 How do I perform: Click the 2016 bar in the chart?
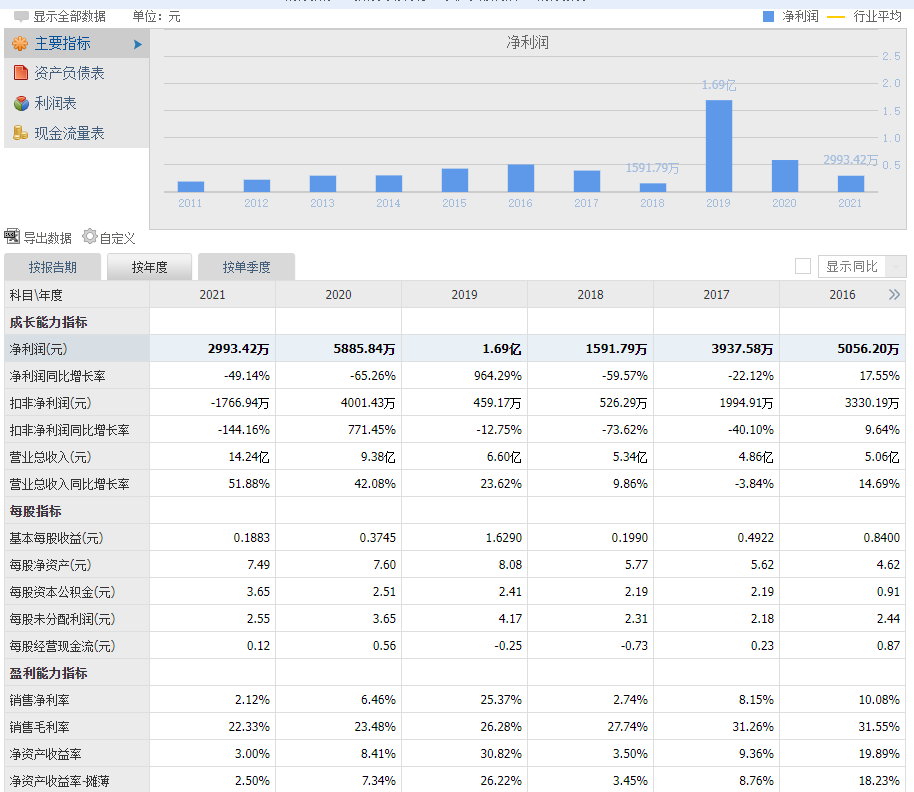[x=521, y=178]
